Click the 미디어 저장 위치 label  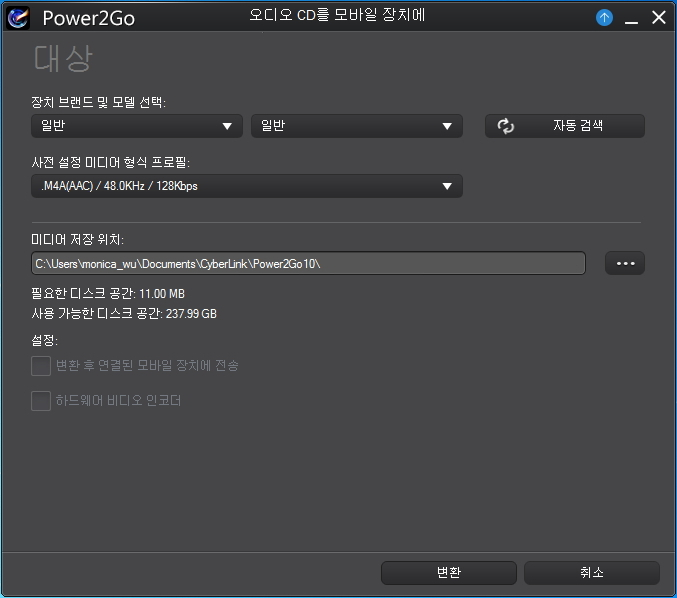tap(77, 239)
